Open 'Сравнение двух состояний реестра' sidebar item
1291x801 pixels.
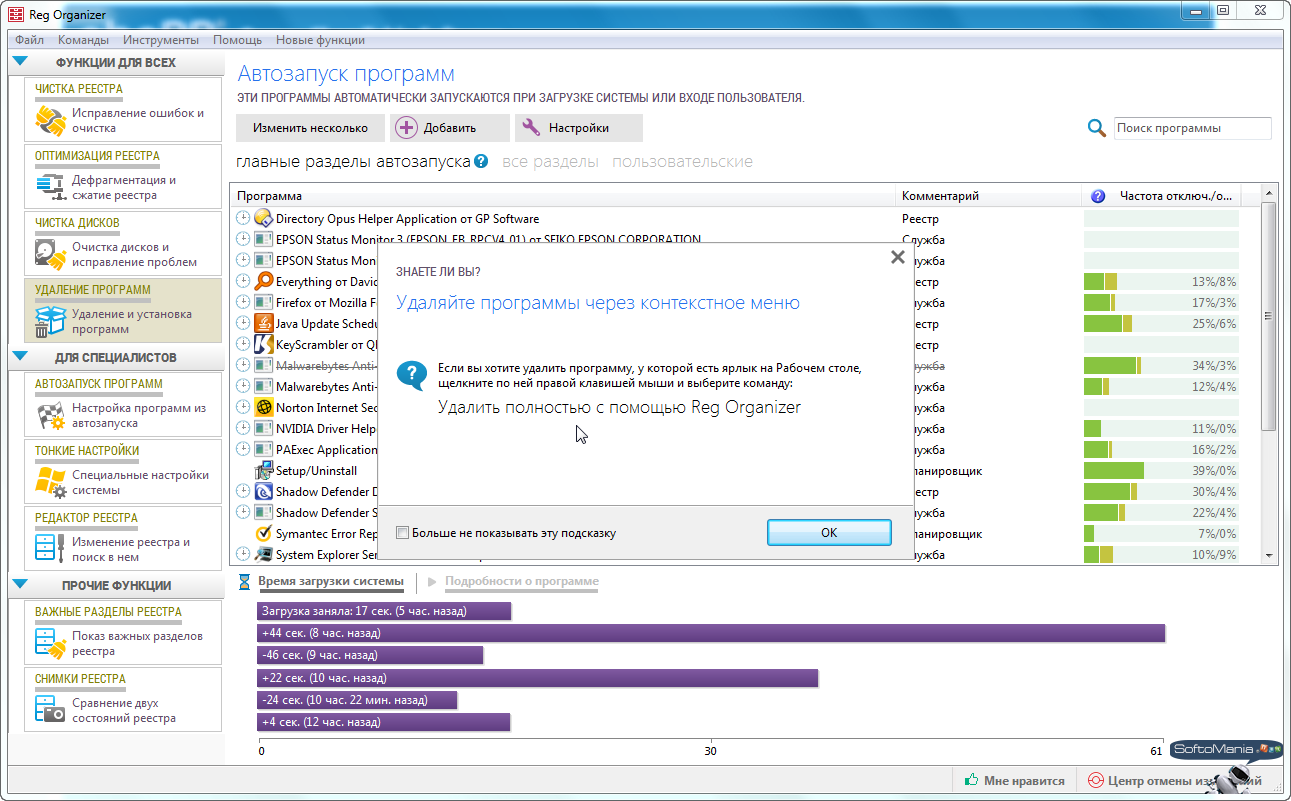point(123,700)
